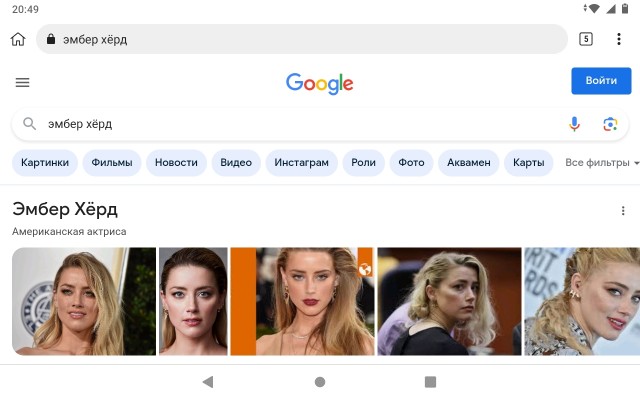Screen dimensions: 640x400
Task: Expand the Все фильтры dropdown
Action: (x=602, y=162)
